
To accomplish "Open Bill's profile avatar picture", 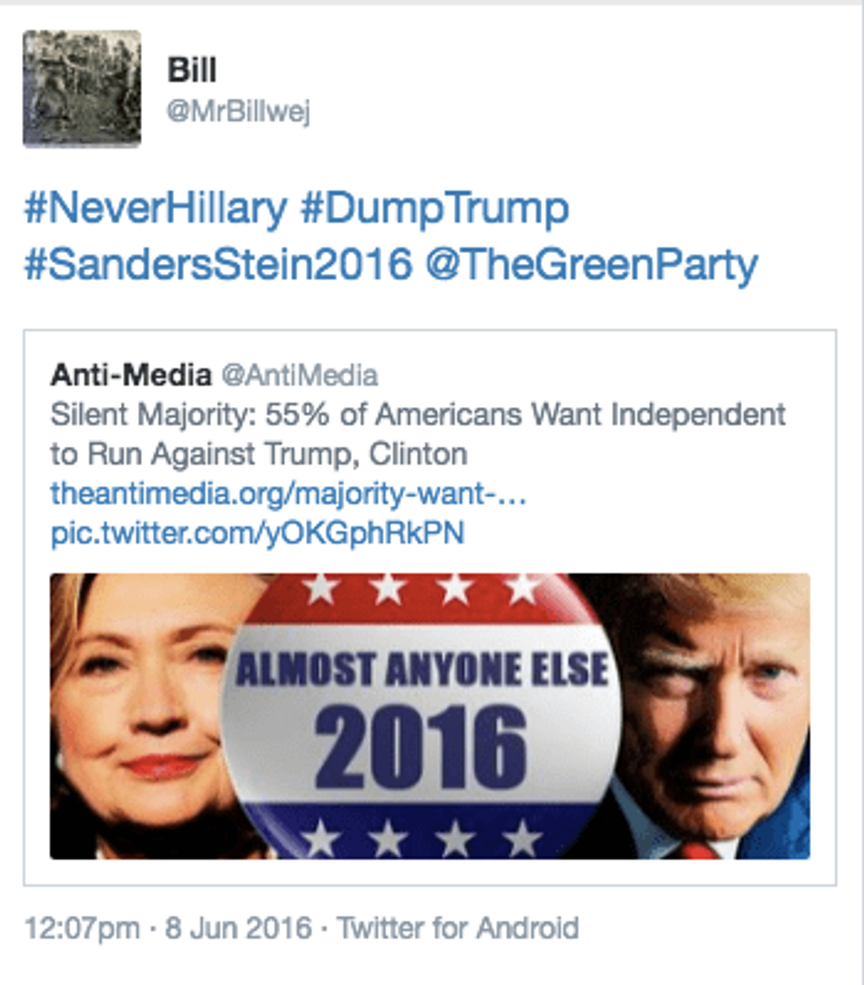I will [82, 89].
